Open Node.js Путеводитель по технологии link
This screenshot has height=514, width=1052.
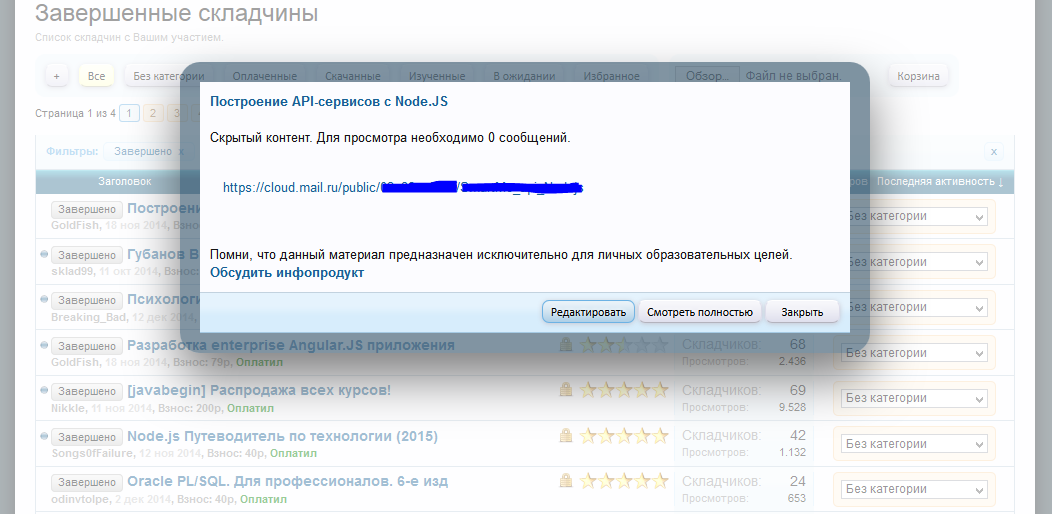tap(282, 436)
